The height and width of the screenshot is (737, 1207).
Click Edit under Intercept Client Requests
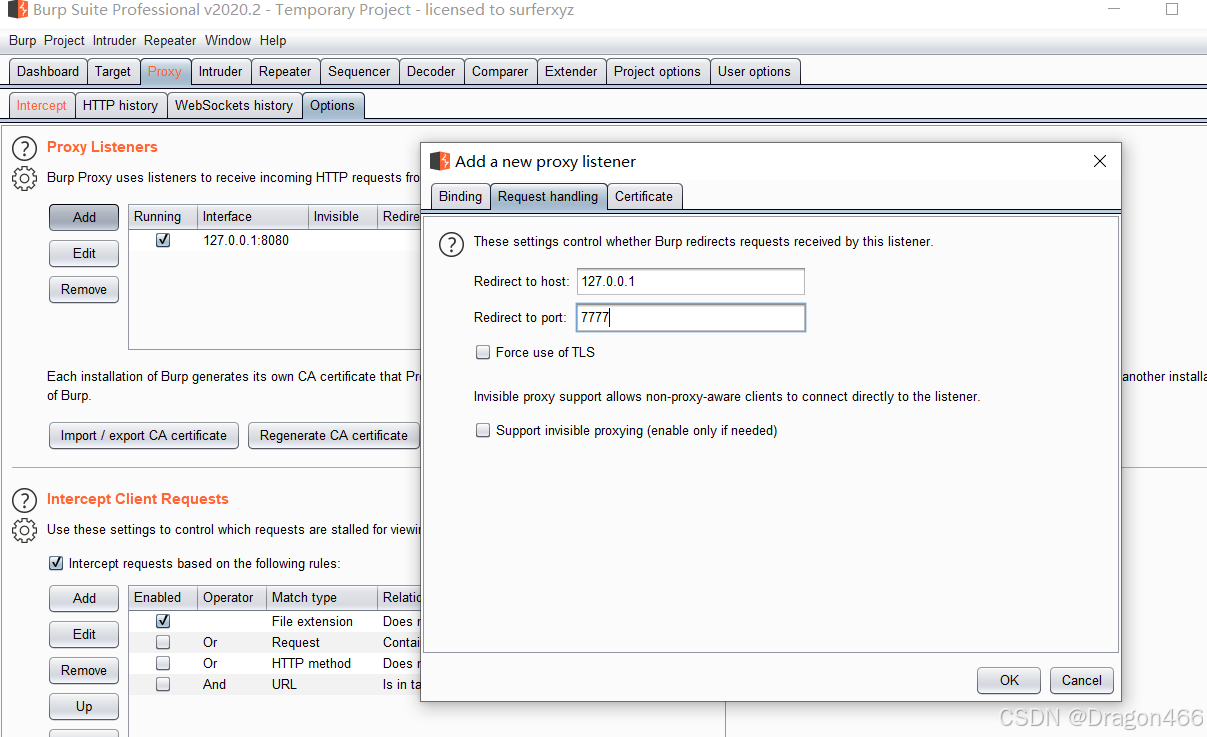coord(84,634)
